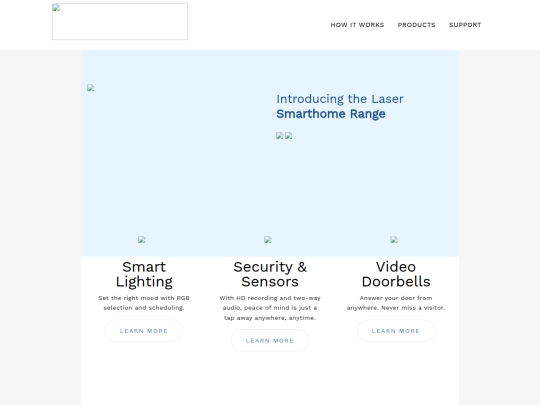This screenshot has height=405, width=540.
Task: Click the second badge image under Smarthome Range
Action: (289, 136)
